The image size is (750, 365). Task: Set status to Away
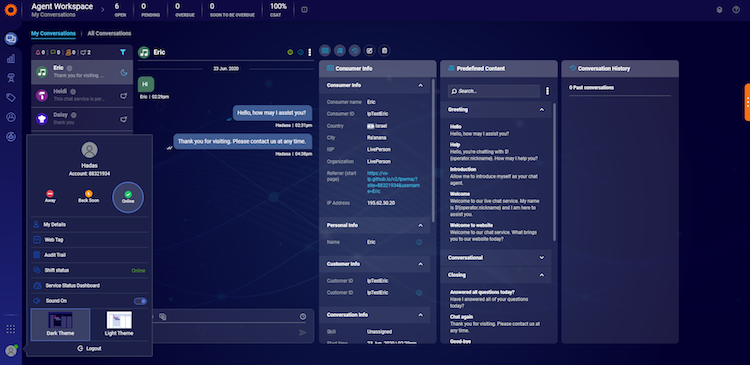50,197
